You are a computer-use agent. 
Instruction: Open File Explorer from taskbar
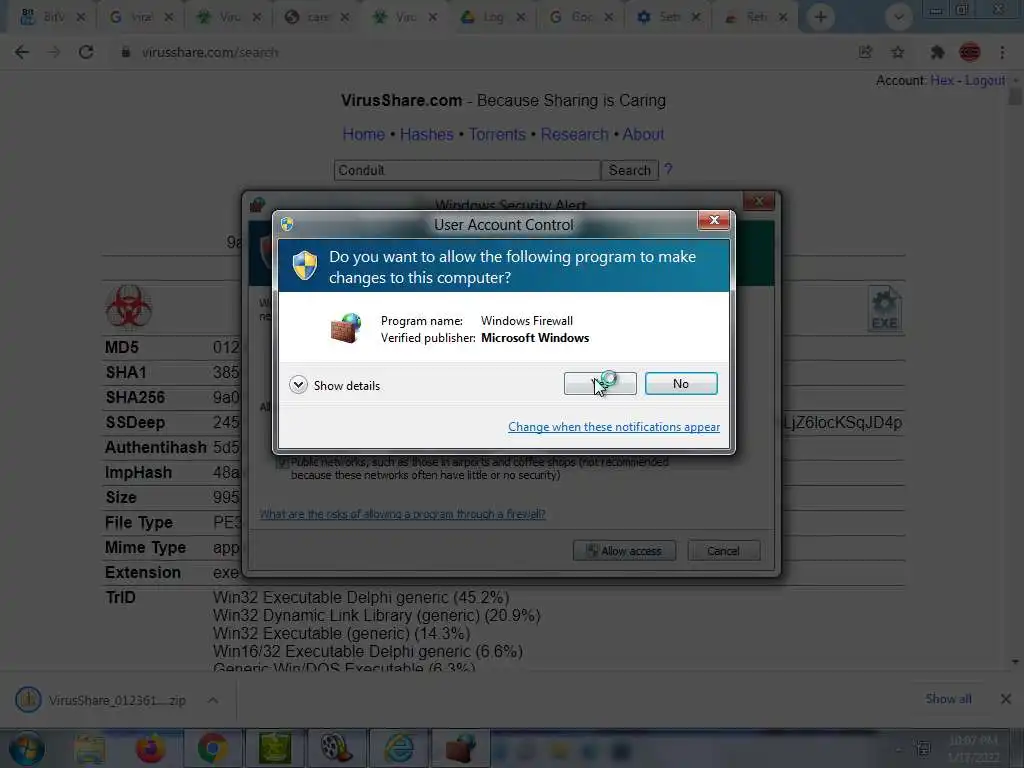coord(89,749)
